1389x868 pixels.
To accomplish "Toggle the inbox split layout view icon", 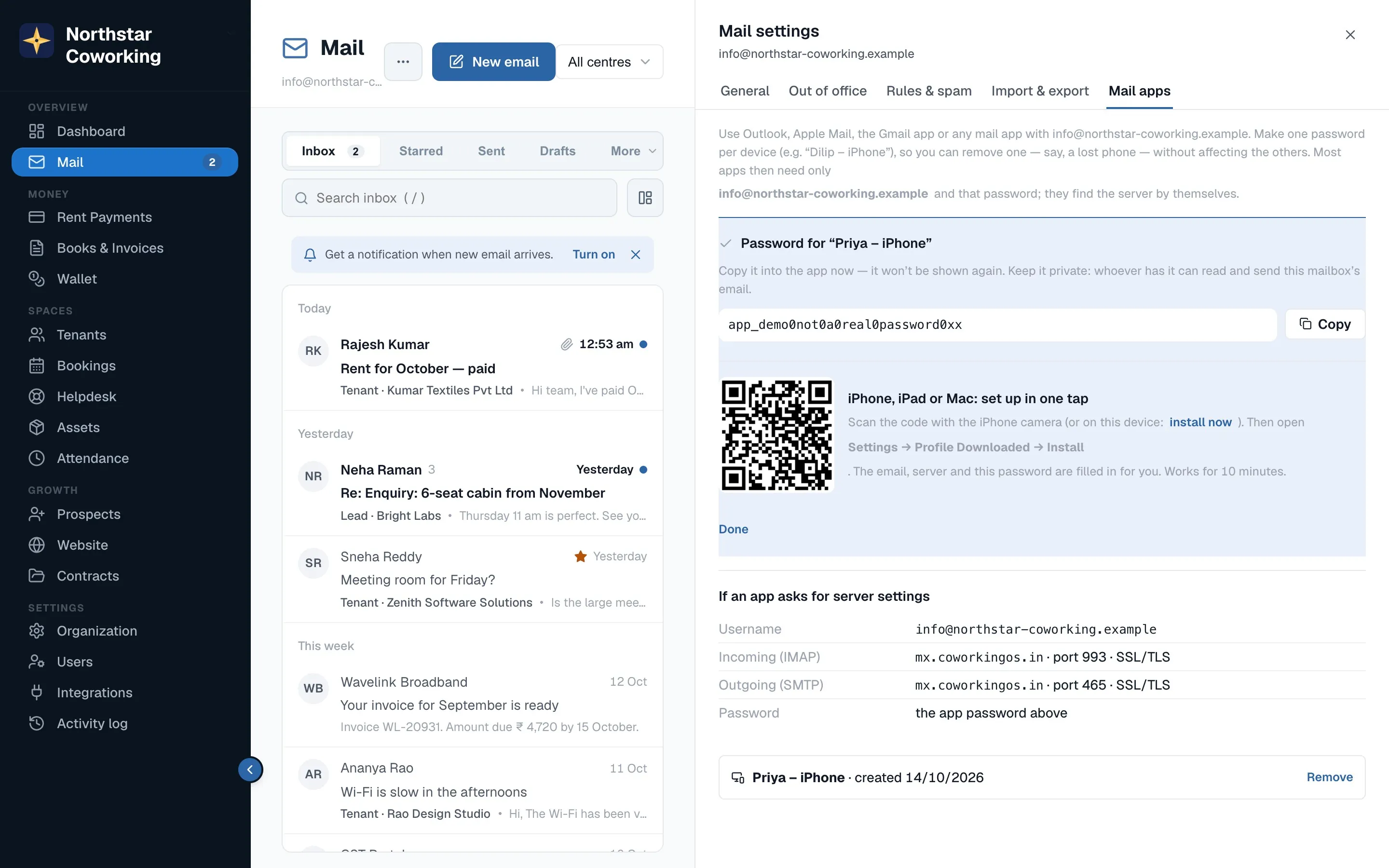I will click(645, 198).
